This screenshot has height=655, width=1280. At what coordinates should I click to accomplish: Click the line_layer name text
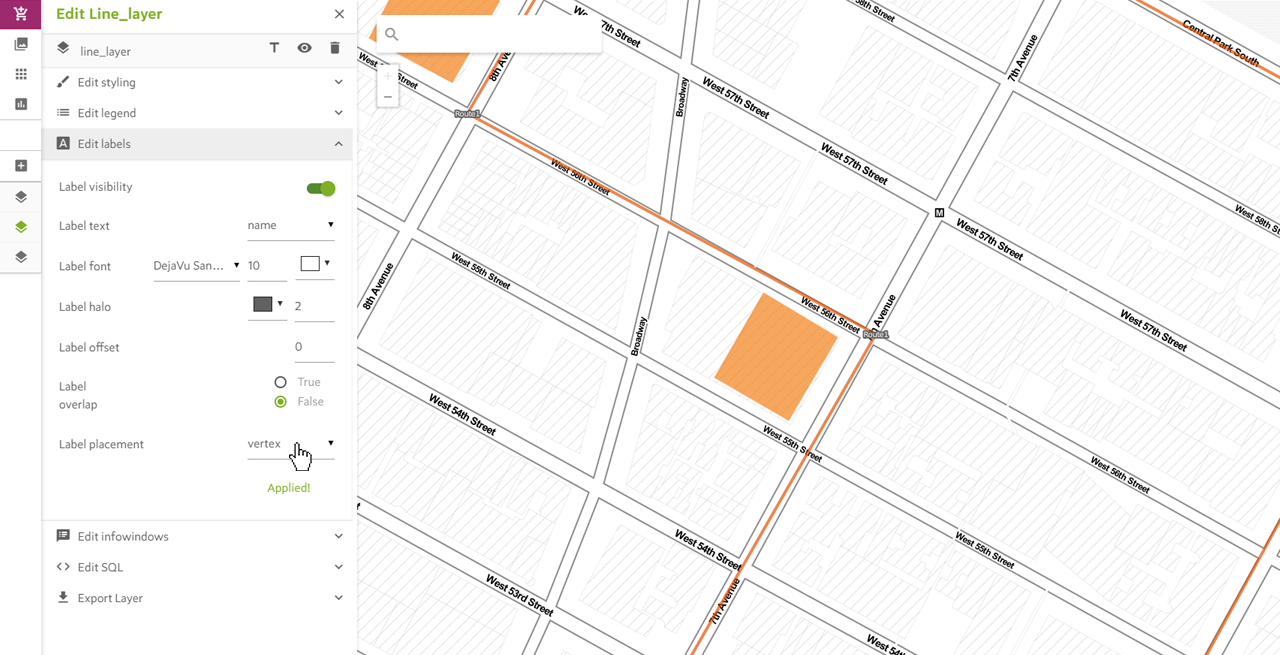(106, 51)
